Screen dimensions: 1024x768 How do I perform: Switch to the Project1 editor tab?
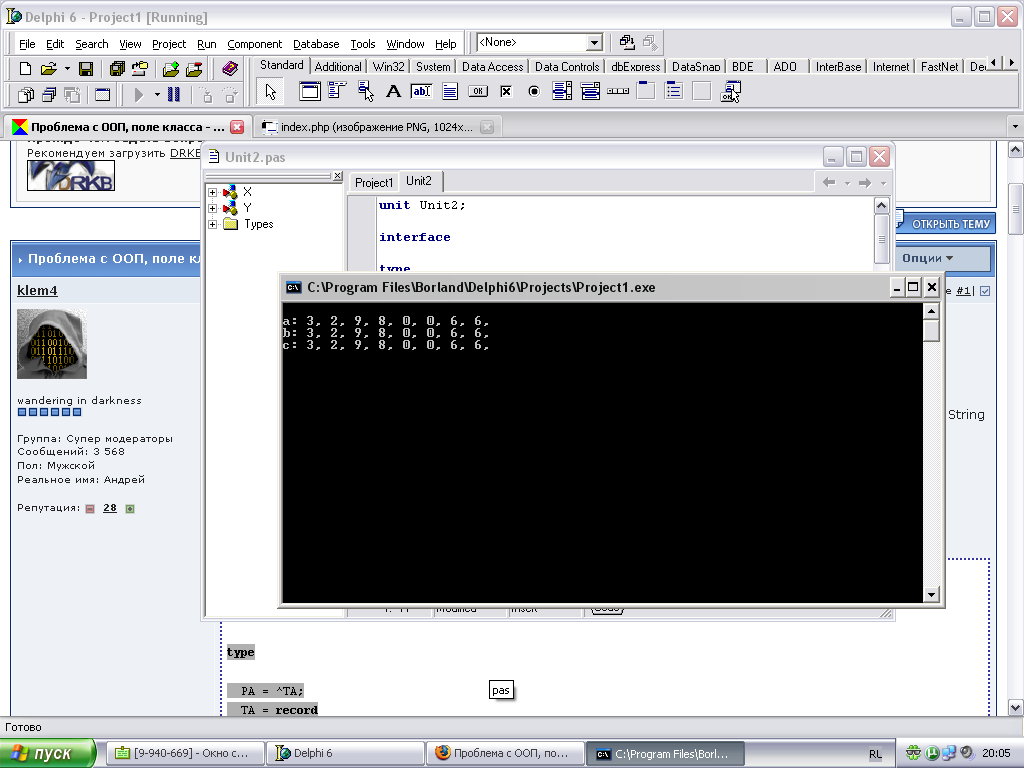[374, 182]
